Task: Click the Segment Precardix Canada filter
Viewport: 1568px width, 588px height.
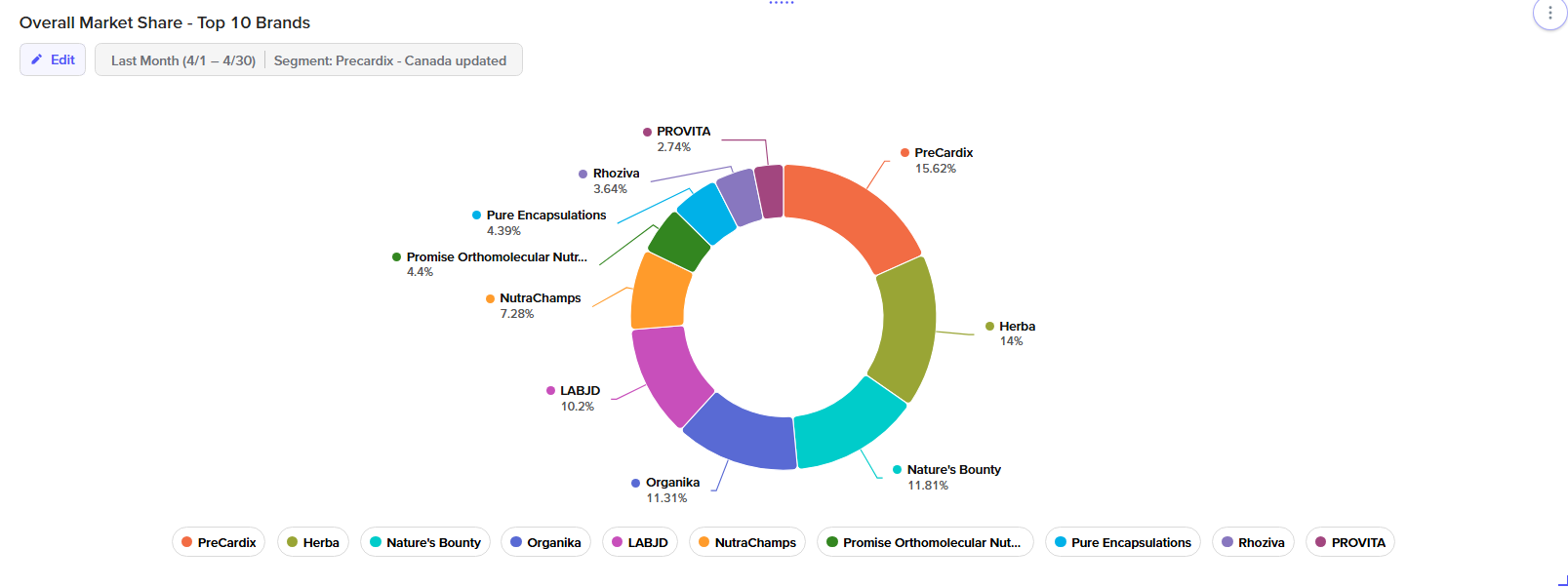Action: pyautogui.click(x=390, y=60)
